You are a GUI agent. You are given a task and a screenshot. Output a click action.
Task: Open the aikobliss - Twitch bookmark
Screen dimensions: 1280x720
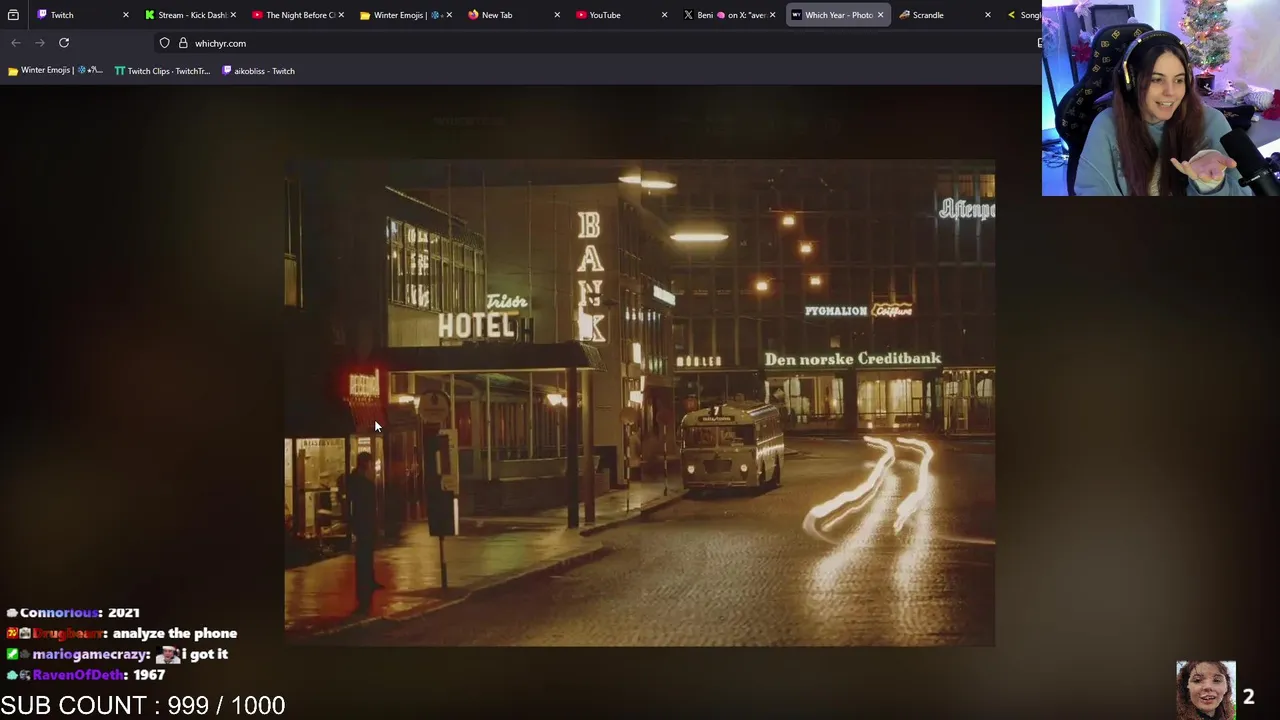coord(258,71)
